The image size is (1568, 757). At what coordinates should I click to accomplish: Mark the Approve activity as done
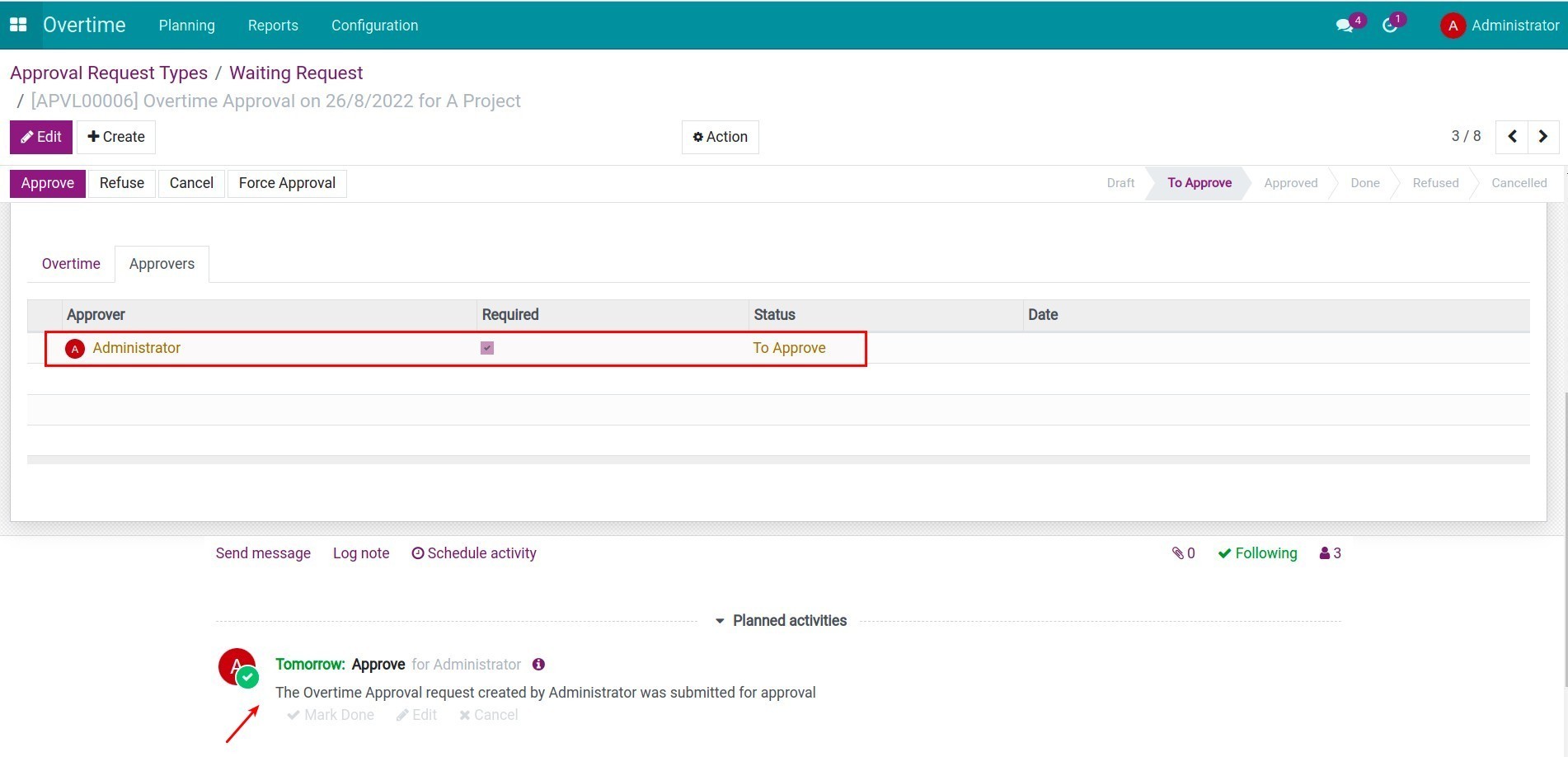[331, 715]
